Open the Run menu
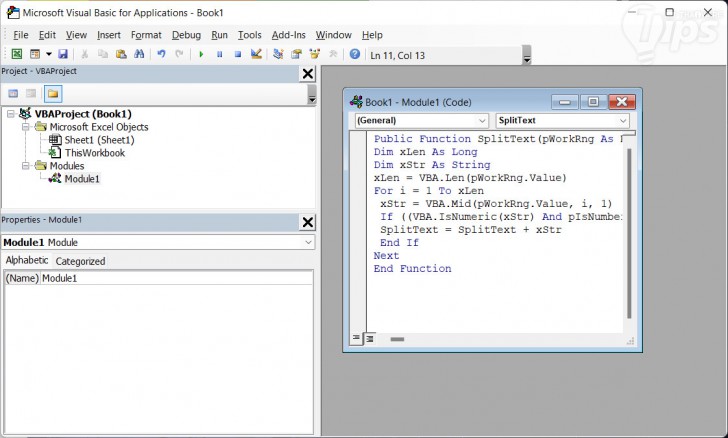Image resolution: width=728 pixels, height=438 pixels. click(x=219, y=35)
